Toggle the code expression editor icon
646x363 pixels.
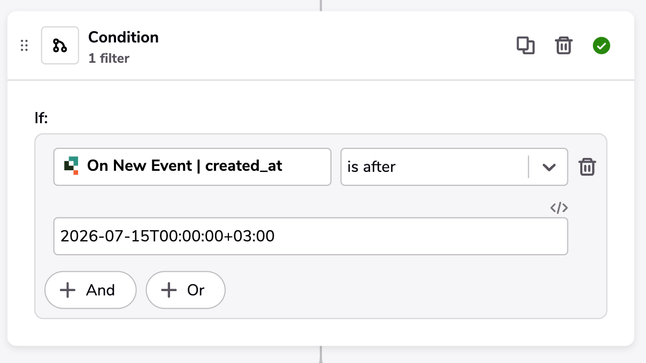[x=559, y=208]
